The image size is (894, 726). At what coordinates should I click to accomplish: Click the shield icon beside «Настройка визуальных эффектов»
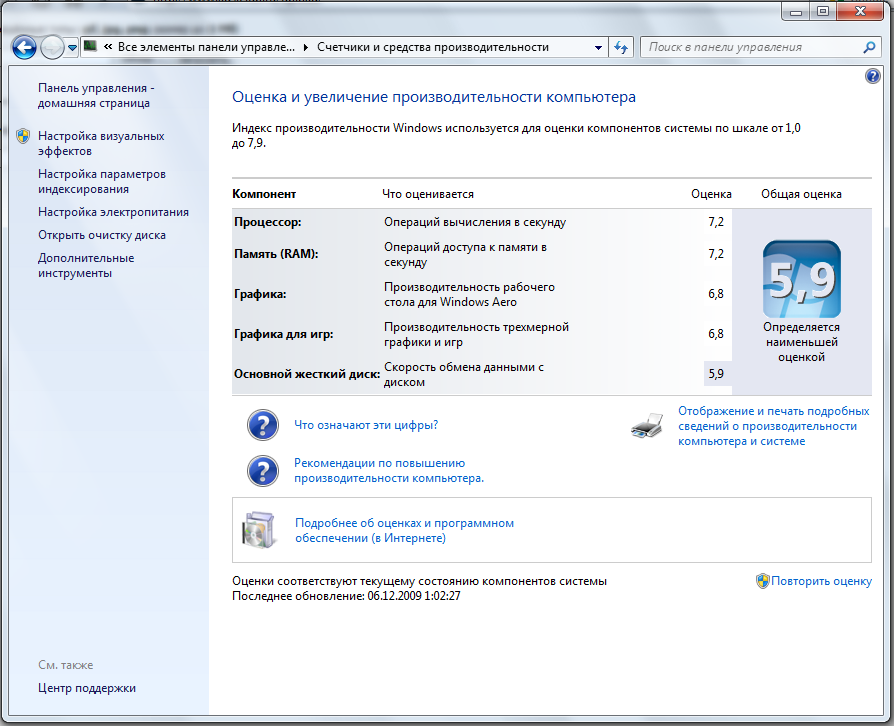(x=23, y=136)
